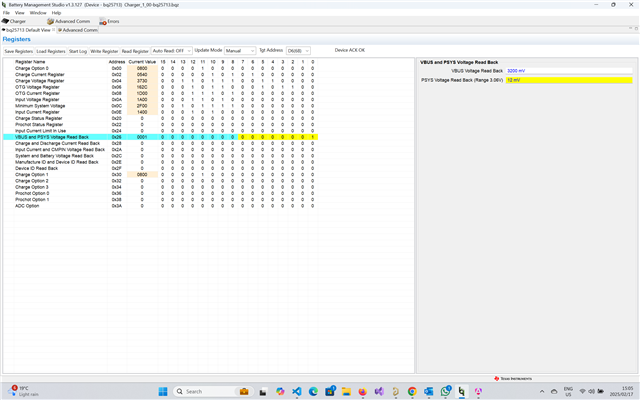Select the Charge Option 3 row
Viewport: 640px width, 400px height.
[x=160, y=187]
